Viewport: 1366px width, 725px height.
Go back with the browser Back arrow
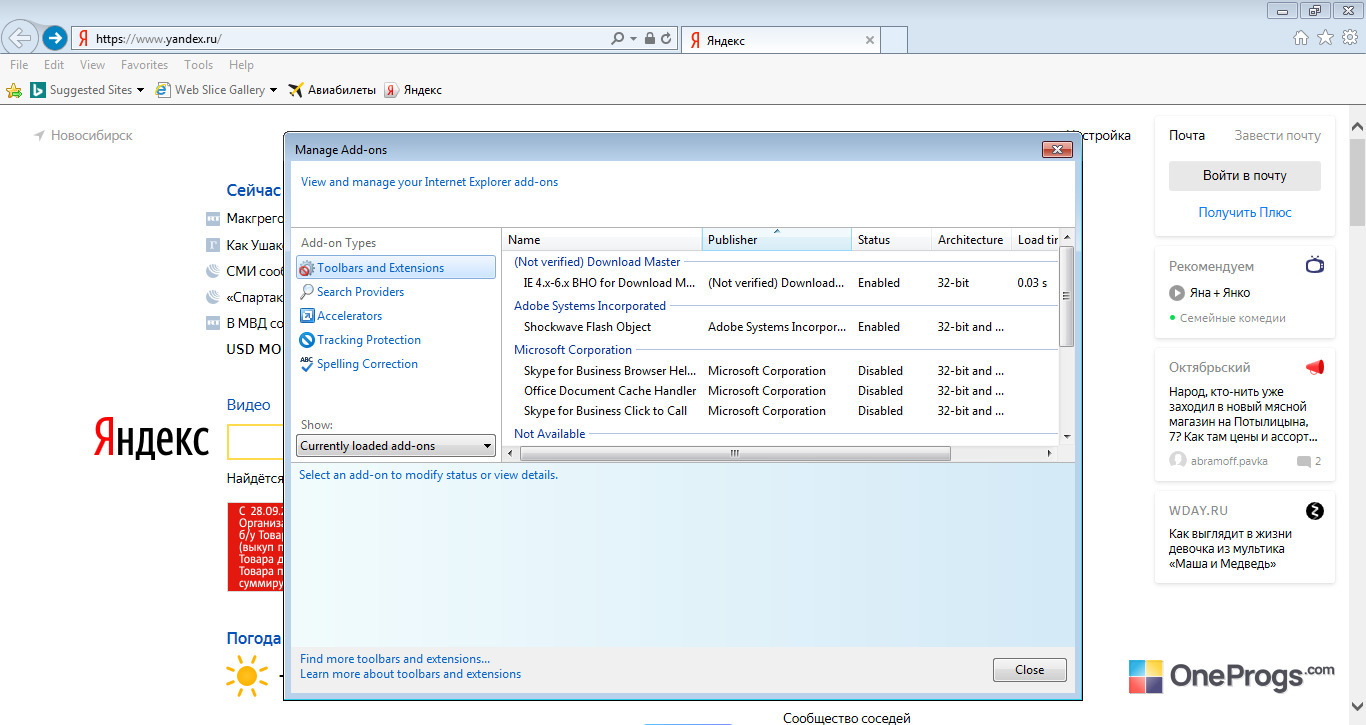click(21, 39)
